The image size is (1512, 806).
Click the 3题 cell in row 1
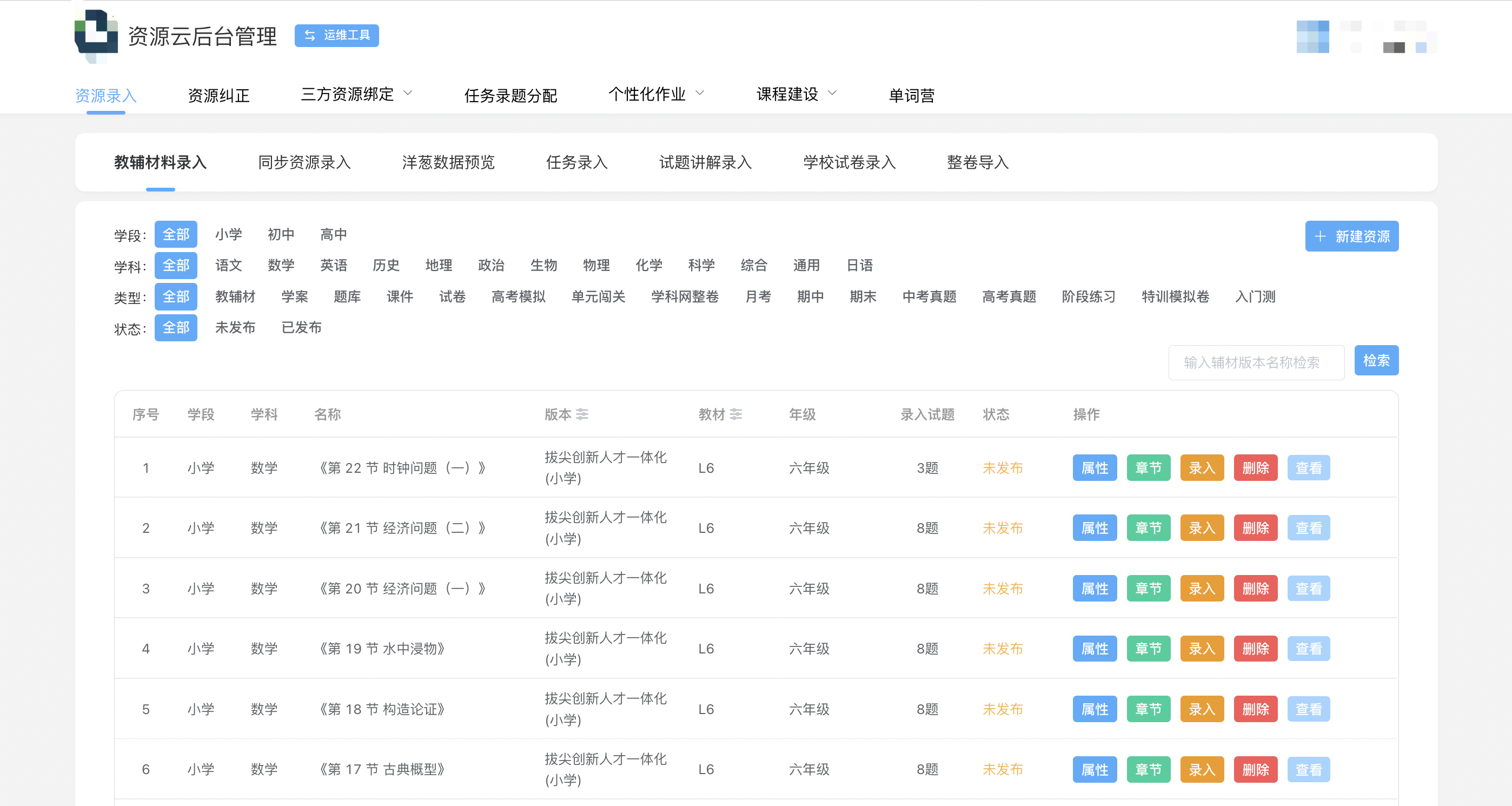pyautogui.click(x=927, y=468)
